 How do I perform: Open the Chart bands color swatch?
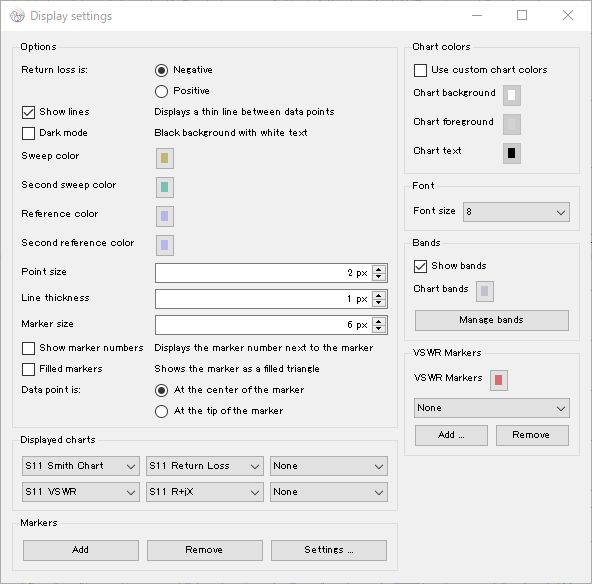point(485,291)
